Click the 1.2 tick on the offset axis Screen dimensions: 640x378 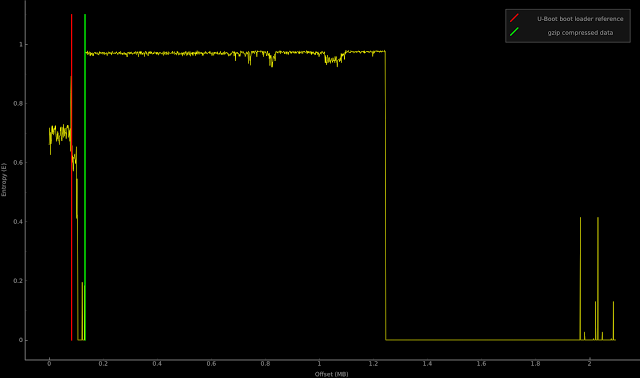373,364
